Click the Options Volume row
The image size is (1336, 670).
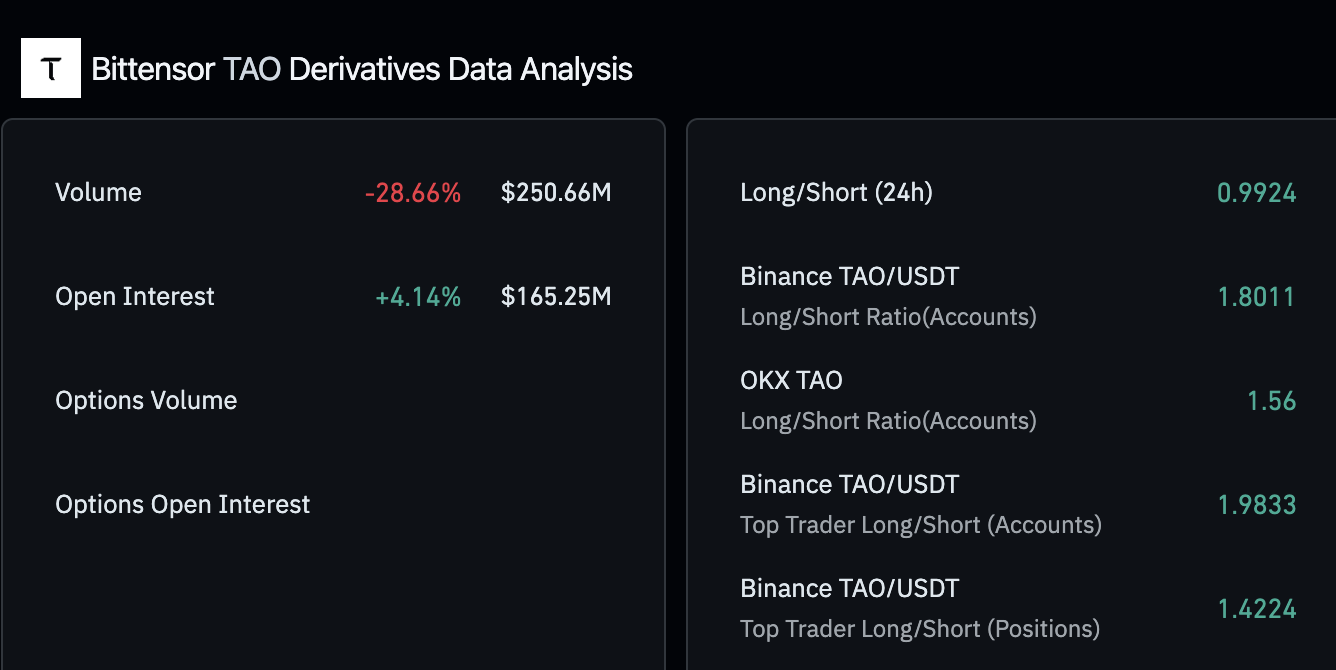coord(146,401)
